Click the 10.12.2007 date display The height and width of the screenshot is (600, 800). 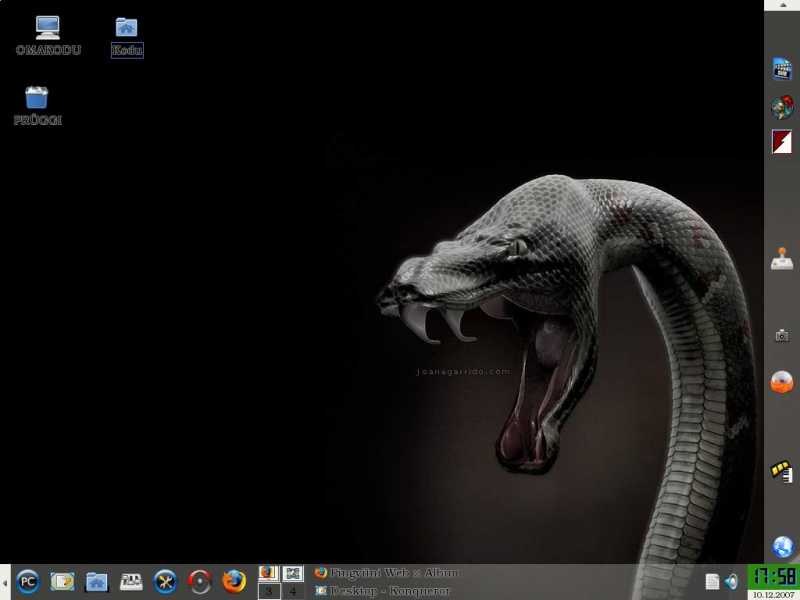[774, 594]
